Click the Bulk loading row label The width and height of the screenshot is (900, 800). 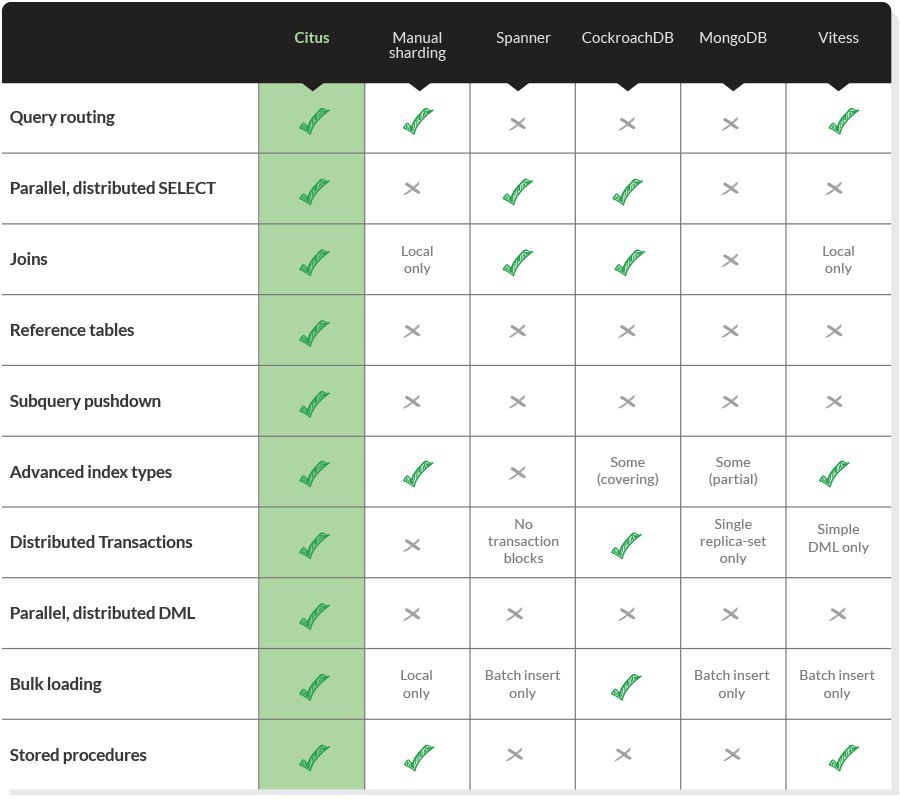point(56,684)
